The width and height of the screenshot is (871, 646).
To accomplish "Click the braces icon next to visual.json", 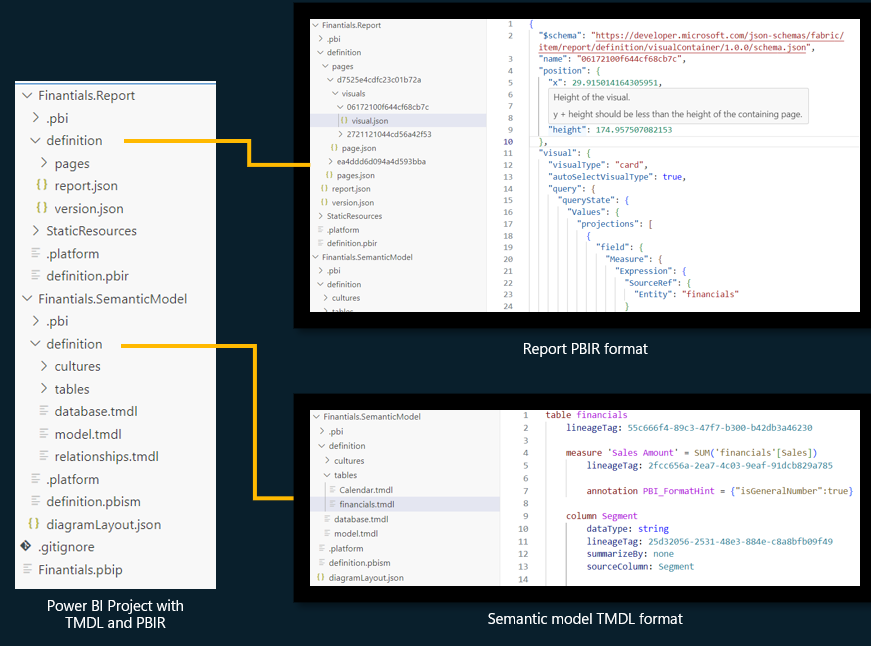I will pos(343,120).
